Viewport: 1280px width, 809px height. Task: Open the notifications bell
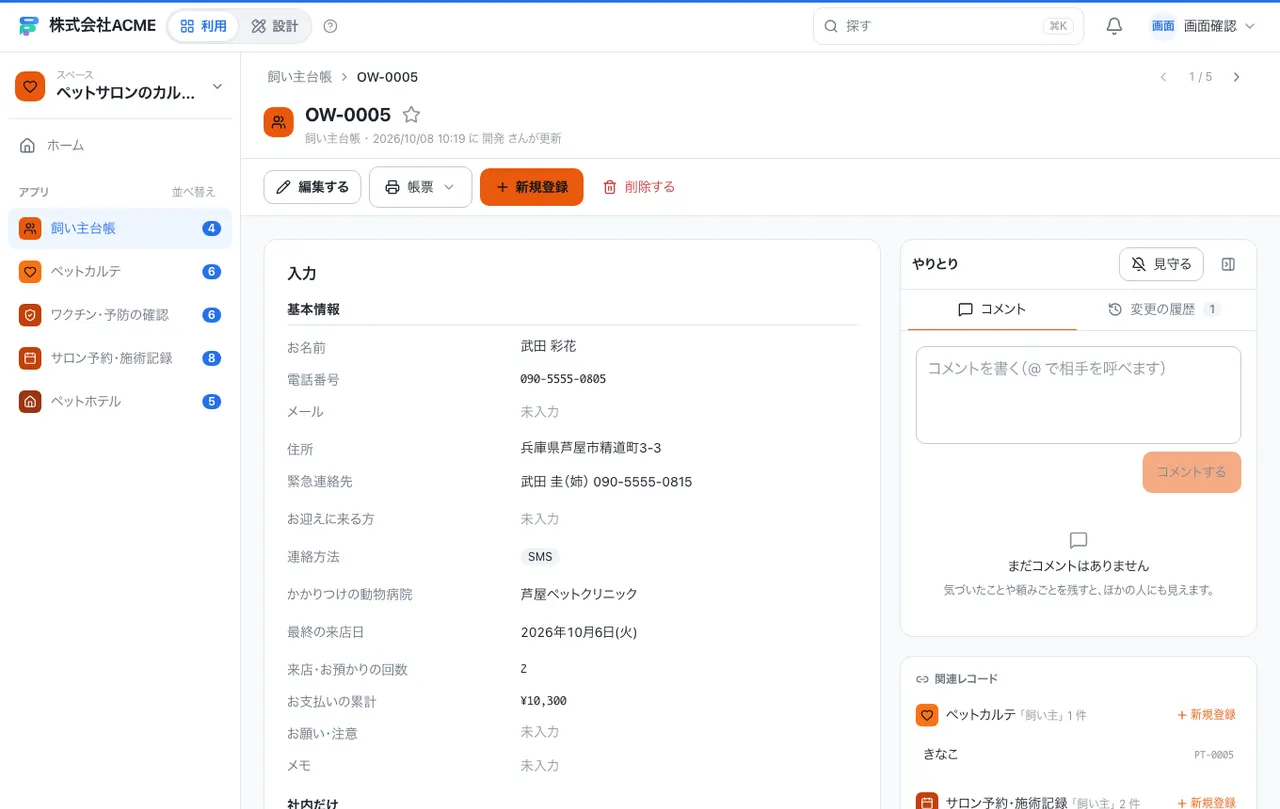tap(1114, 26)
